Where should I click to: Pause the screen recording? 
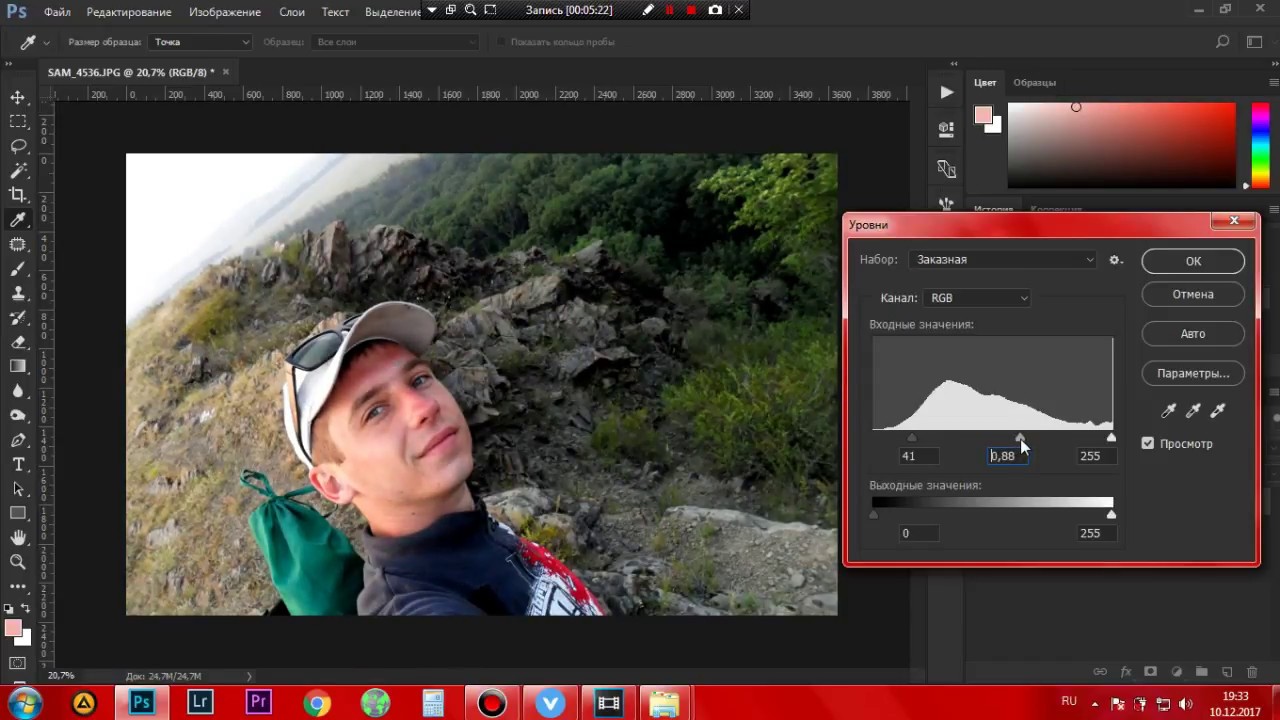pos(670,10)
